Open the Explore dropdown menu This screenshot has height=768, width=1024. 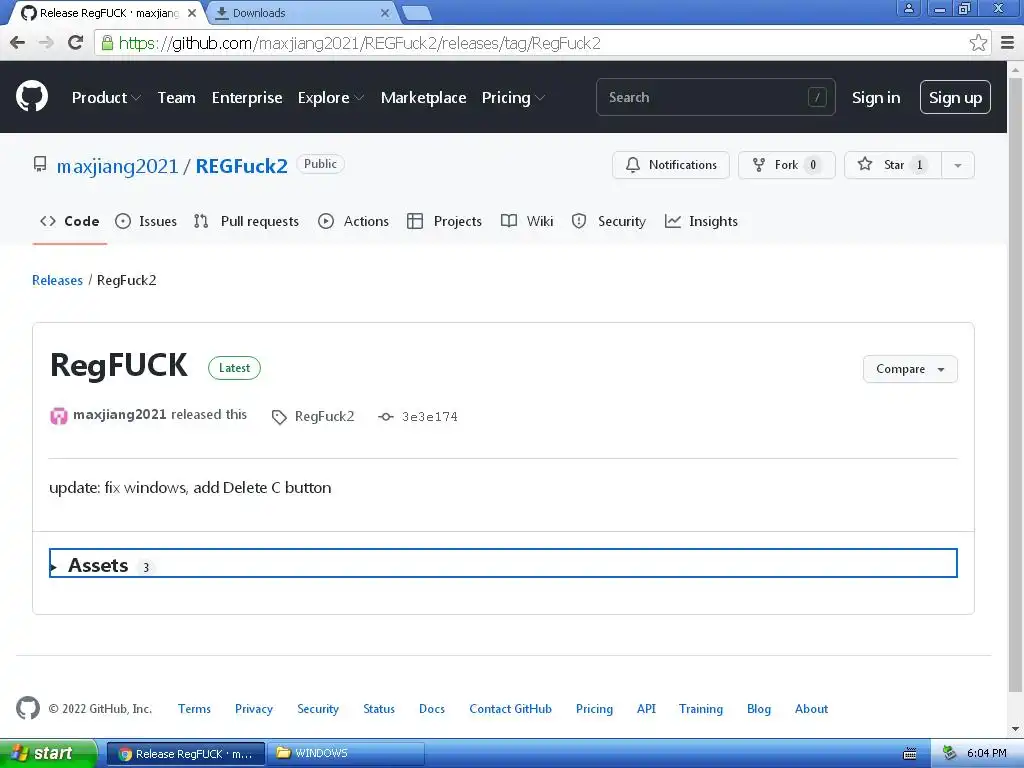click(330, 97)
